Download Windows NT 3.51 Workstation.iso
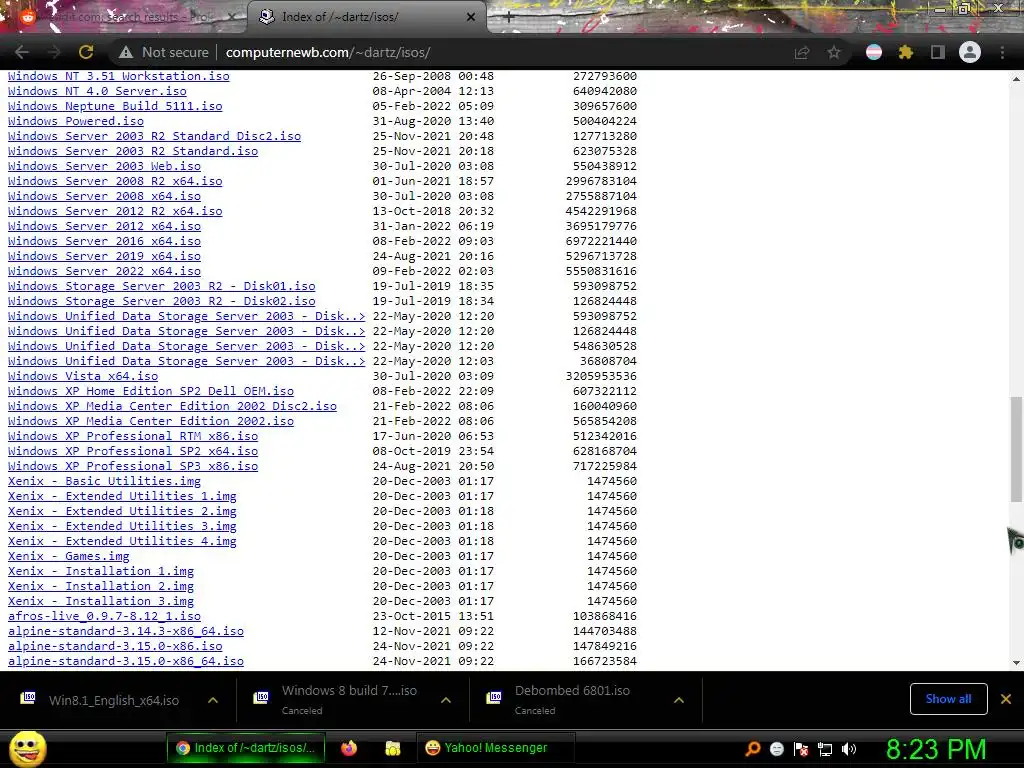1024x768 pixels. click(x=119, y=76)
